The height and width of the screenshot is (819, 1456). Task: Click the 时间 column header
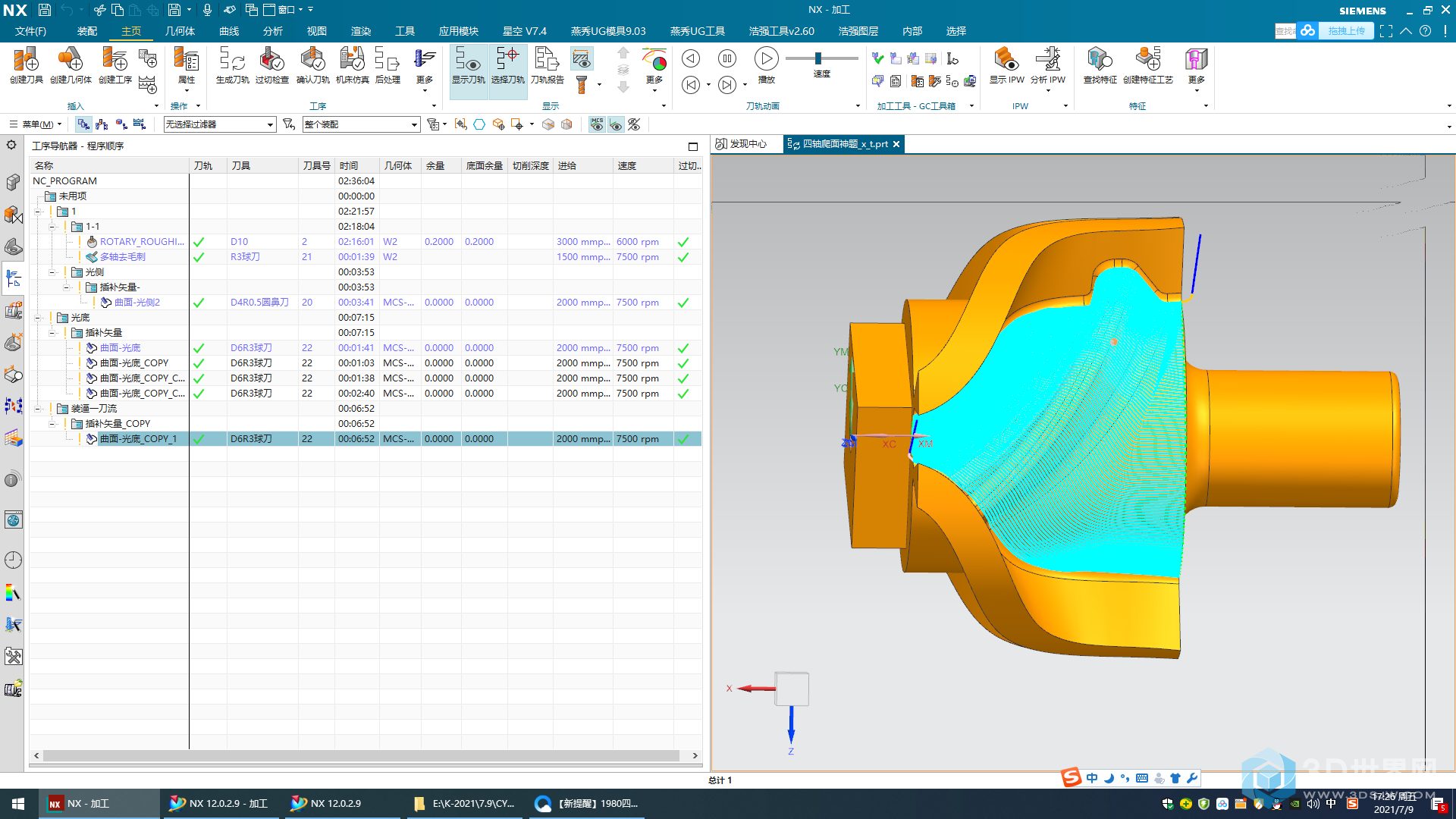pos(356,166)
